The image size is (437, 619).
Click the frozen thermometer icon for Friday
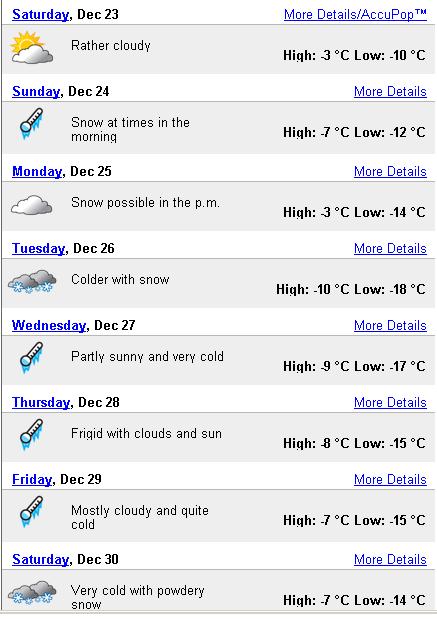[x=32, y=512]
